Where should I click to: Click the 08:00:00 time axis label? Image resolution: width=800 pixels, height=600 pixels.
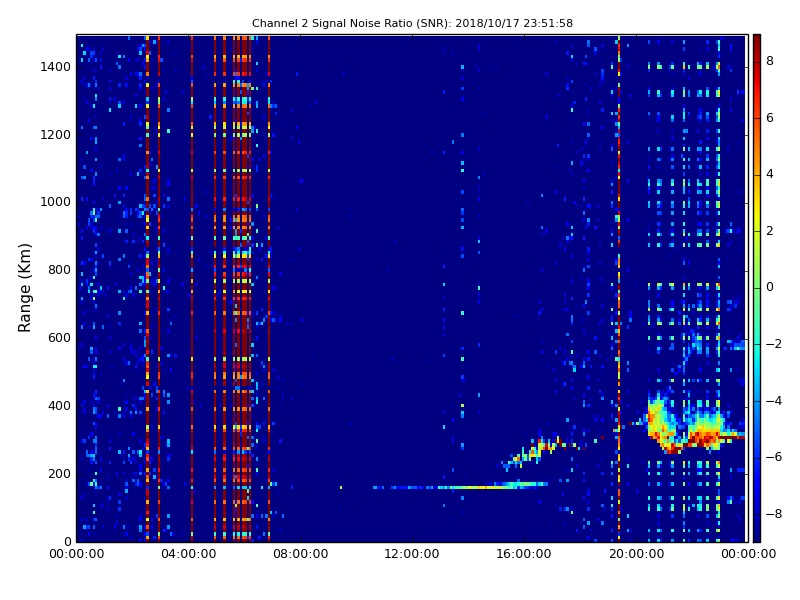pos(301,554)
